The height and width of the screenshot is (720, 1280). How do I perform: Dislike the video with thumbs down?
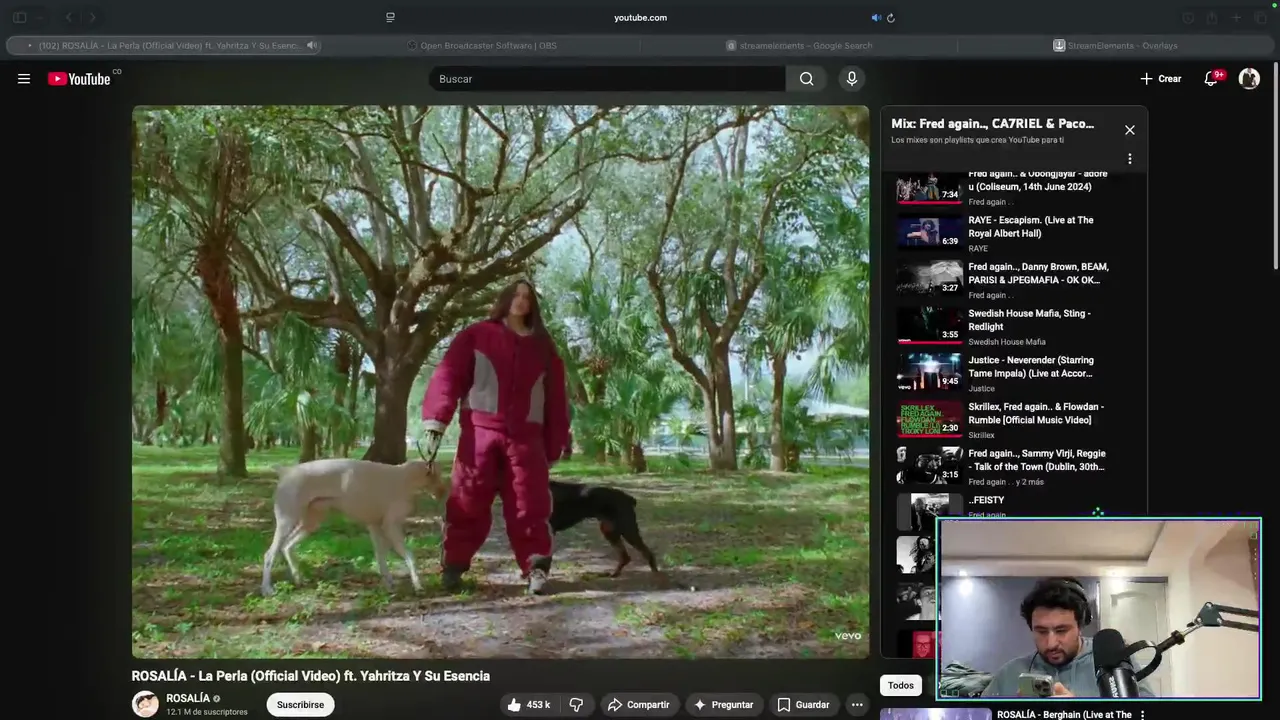[x=576, y=705]
